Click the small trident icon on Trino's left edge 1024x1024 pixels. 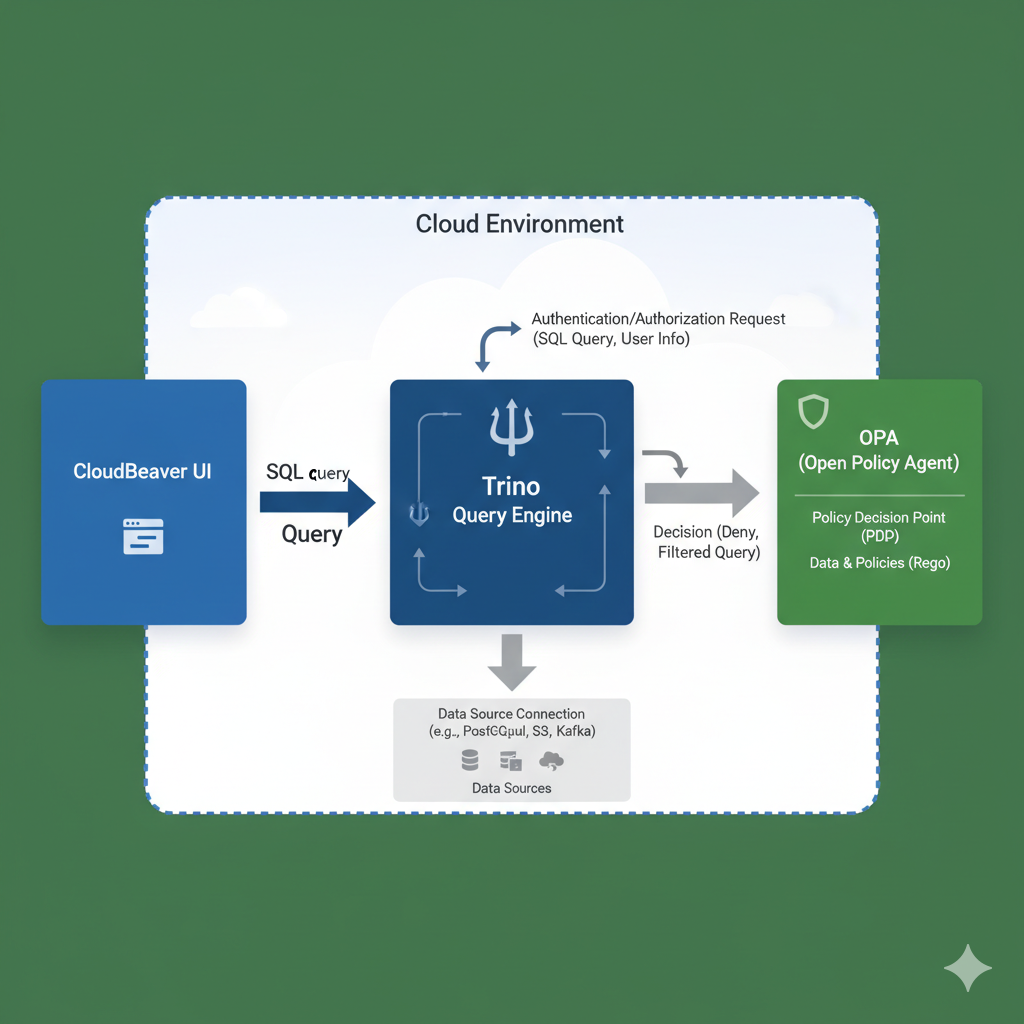(x=419, y=513)
